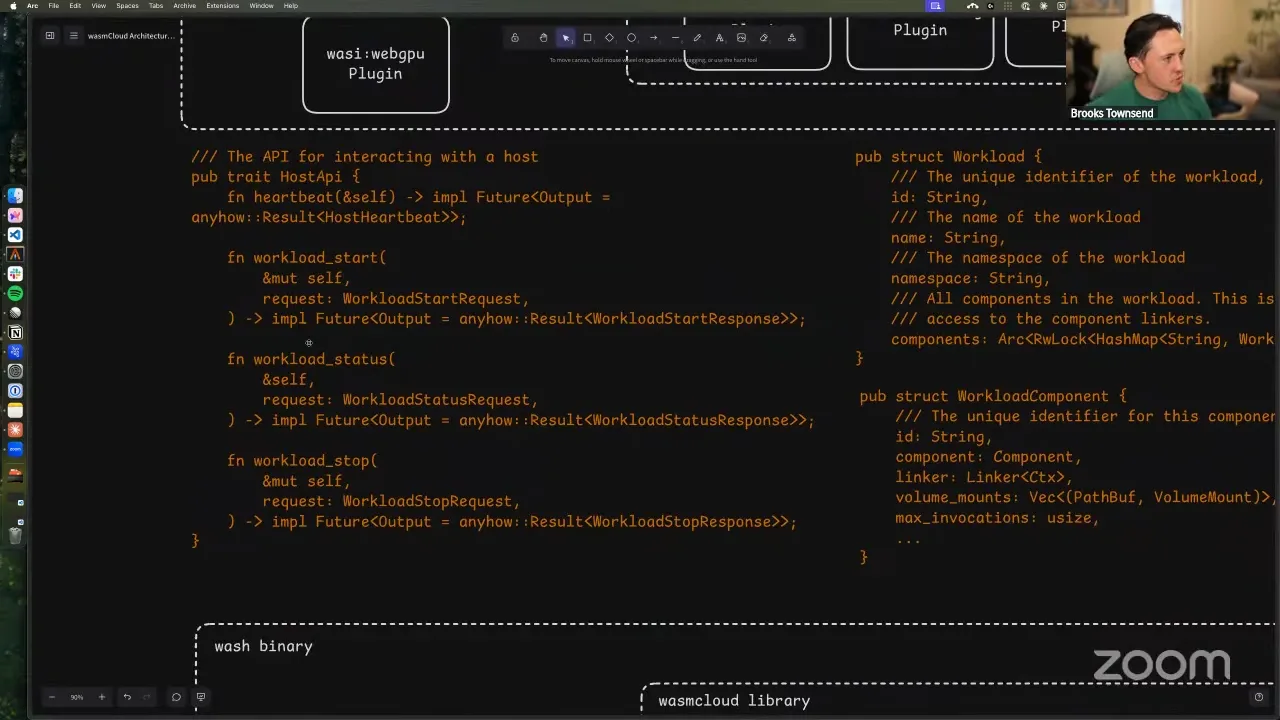Select the "fn workload_stop(" line
Screen dimensions: 1280x720
(x=302, y=461)
